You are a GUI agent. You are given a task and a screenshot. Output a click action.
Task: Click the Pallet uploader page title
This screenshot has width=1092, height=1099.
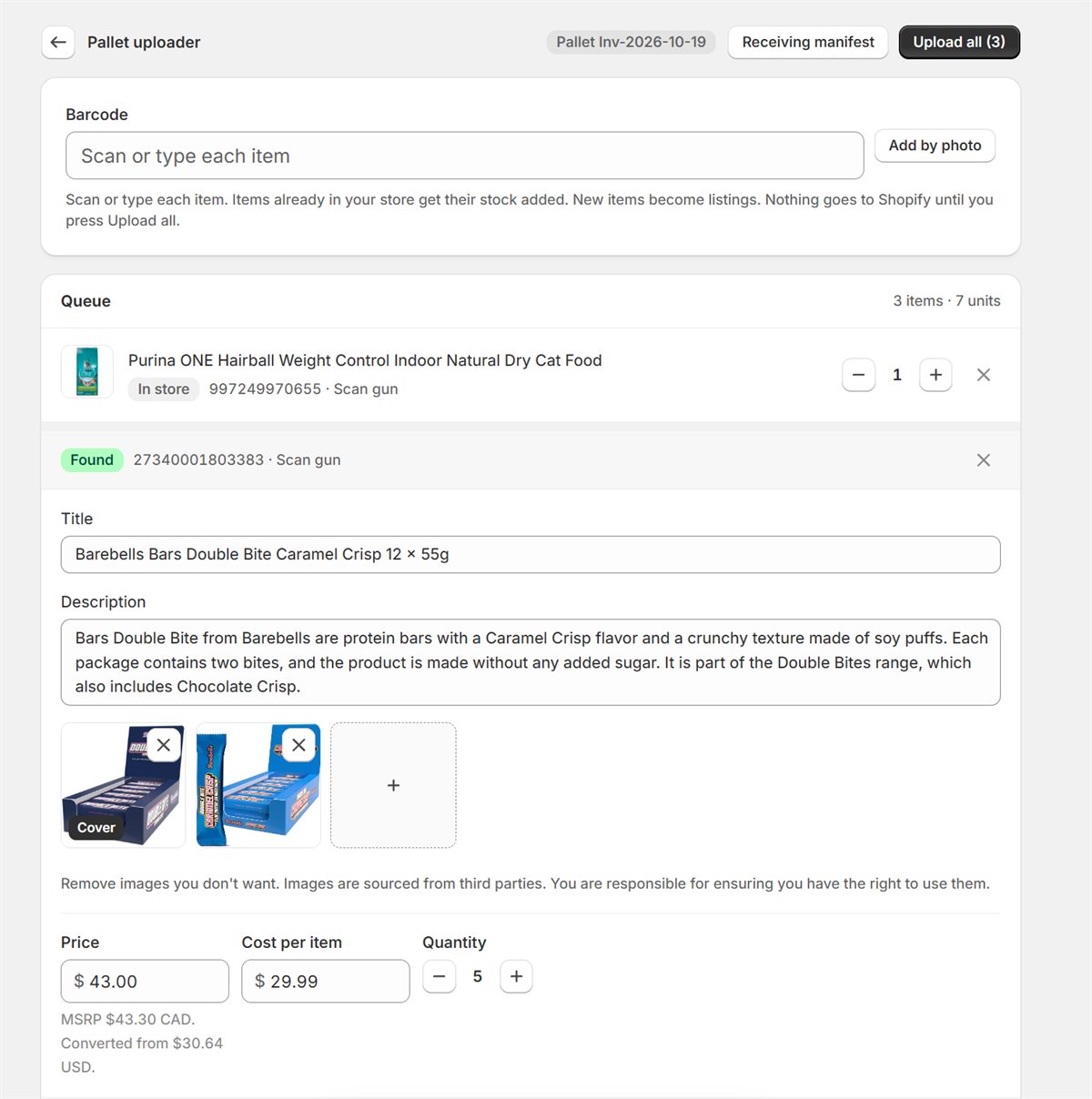coord(144,42)
